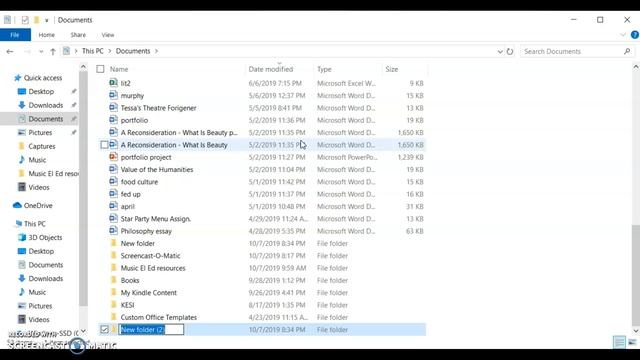Check the box for A Reconsideration - What Is Beauty
This screenshot has height=360, width=640.
click(x=104, y=145)
